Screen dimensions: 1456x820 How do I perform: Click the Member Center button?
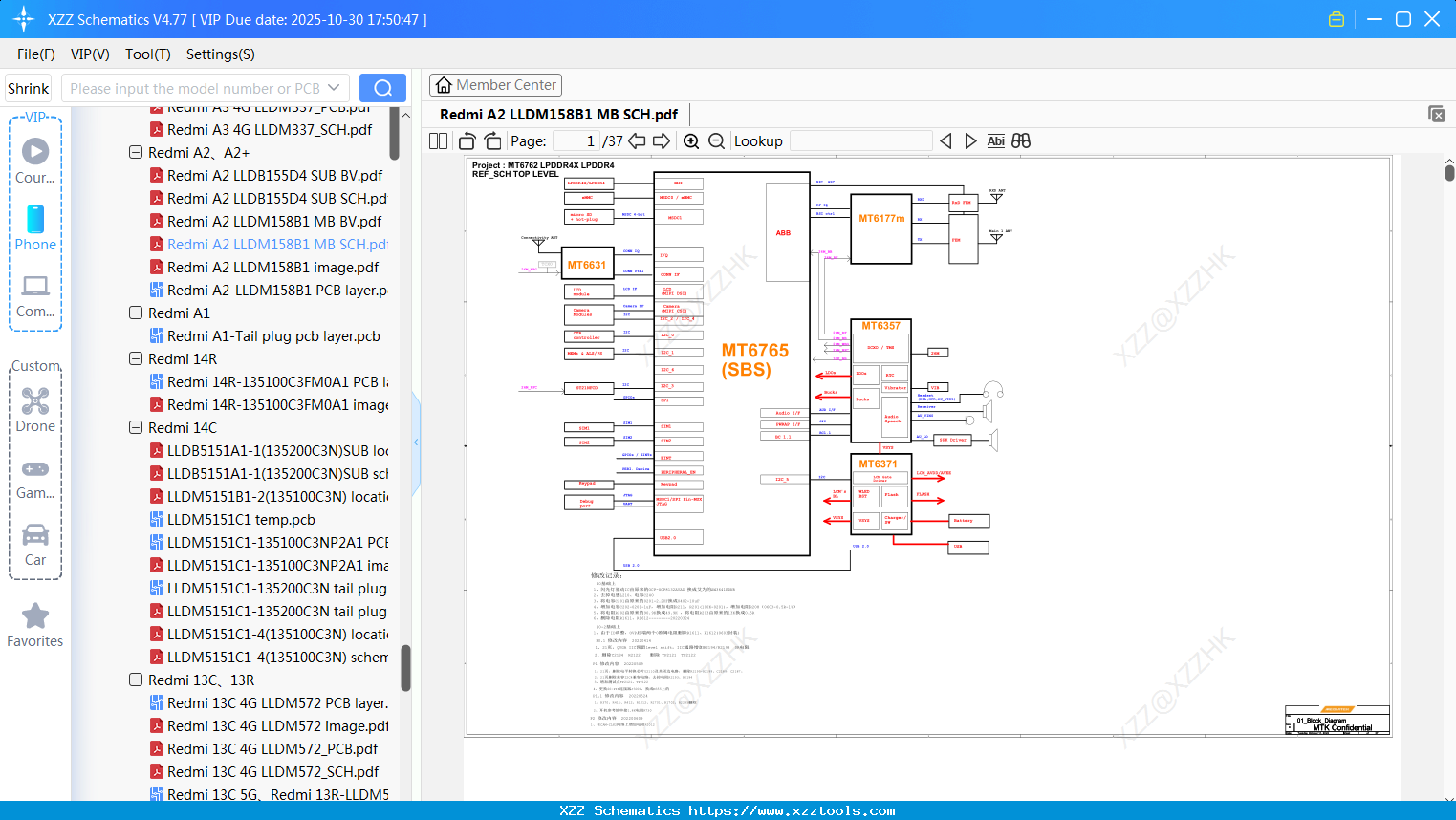[x=495, y=85]
